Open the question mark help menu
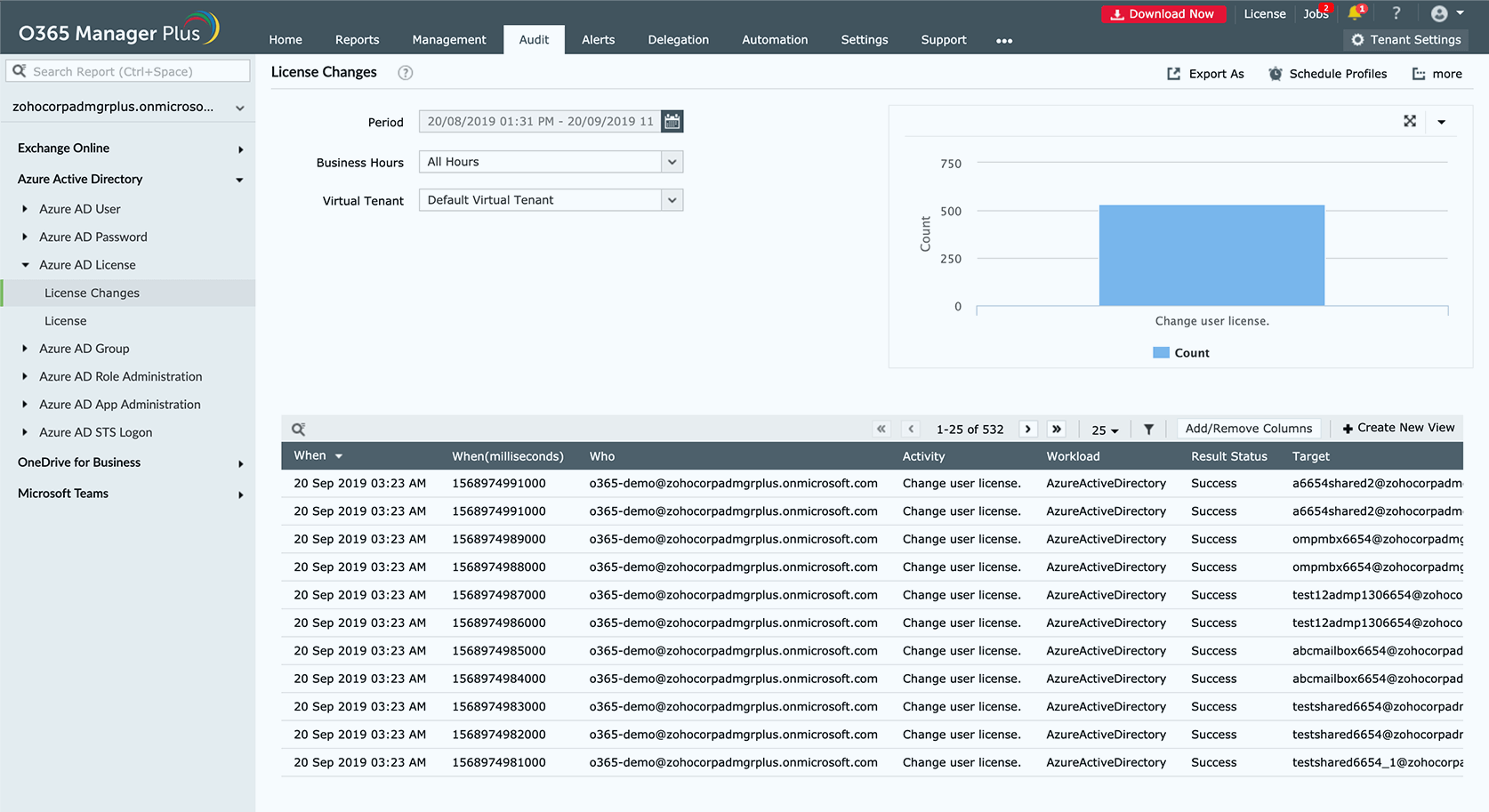This screenshot has width=1489, height=812. [1396, 13]
